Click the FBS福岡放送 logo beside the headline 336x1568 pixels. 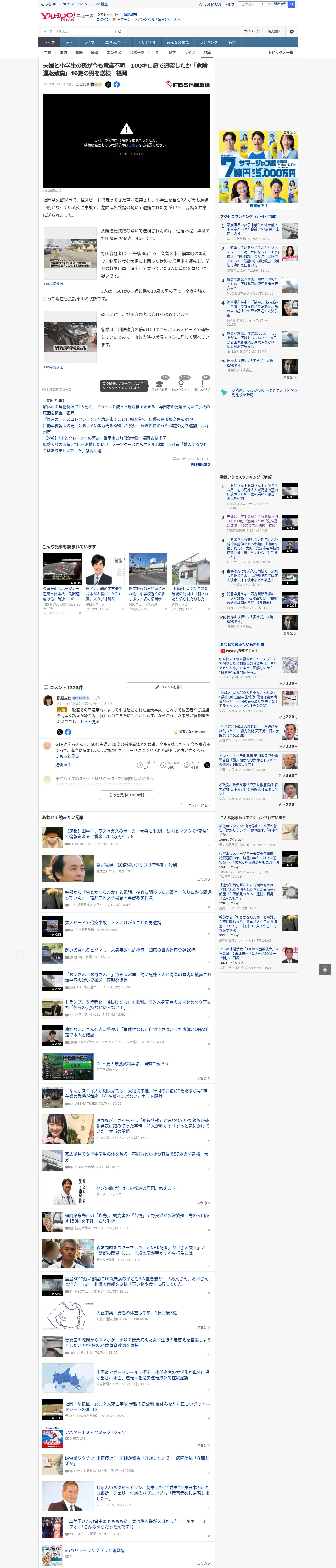click(x=188, y=84)
